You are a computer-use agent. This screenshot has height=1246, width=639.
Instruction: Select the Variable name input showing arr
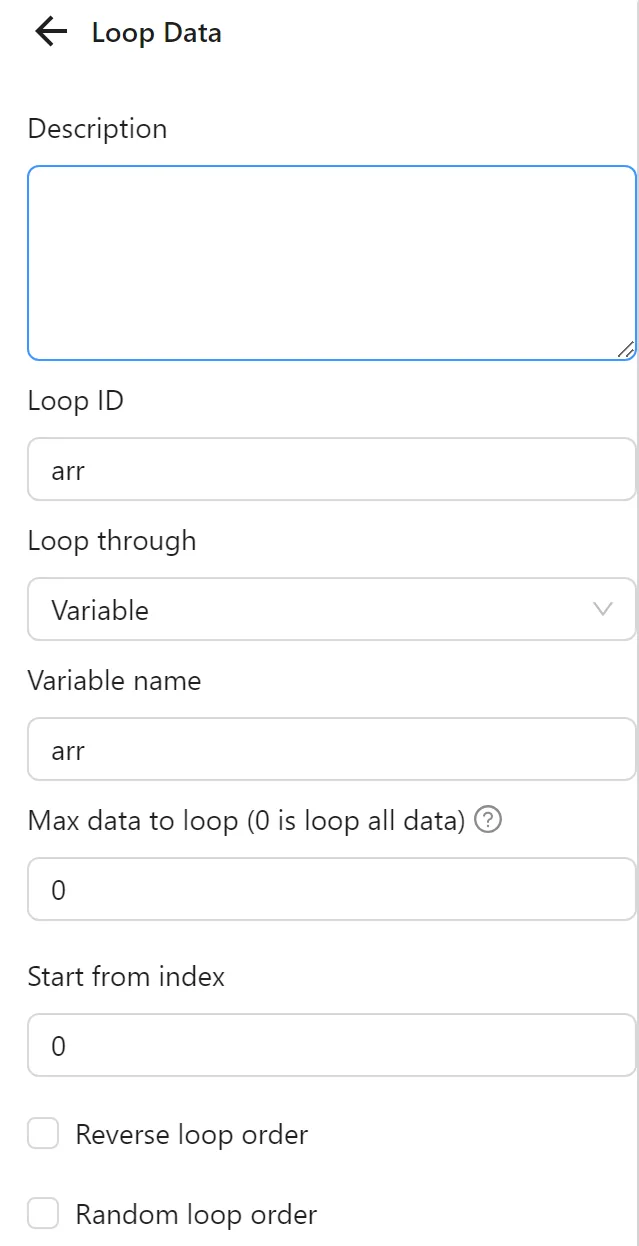click(330, 749)
